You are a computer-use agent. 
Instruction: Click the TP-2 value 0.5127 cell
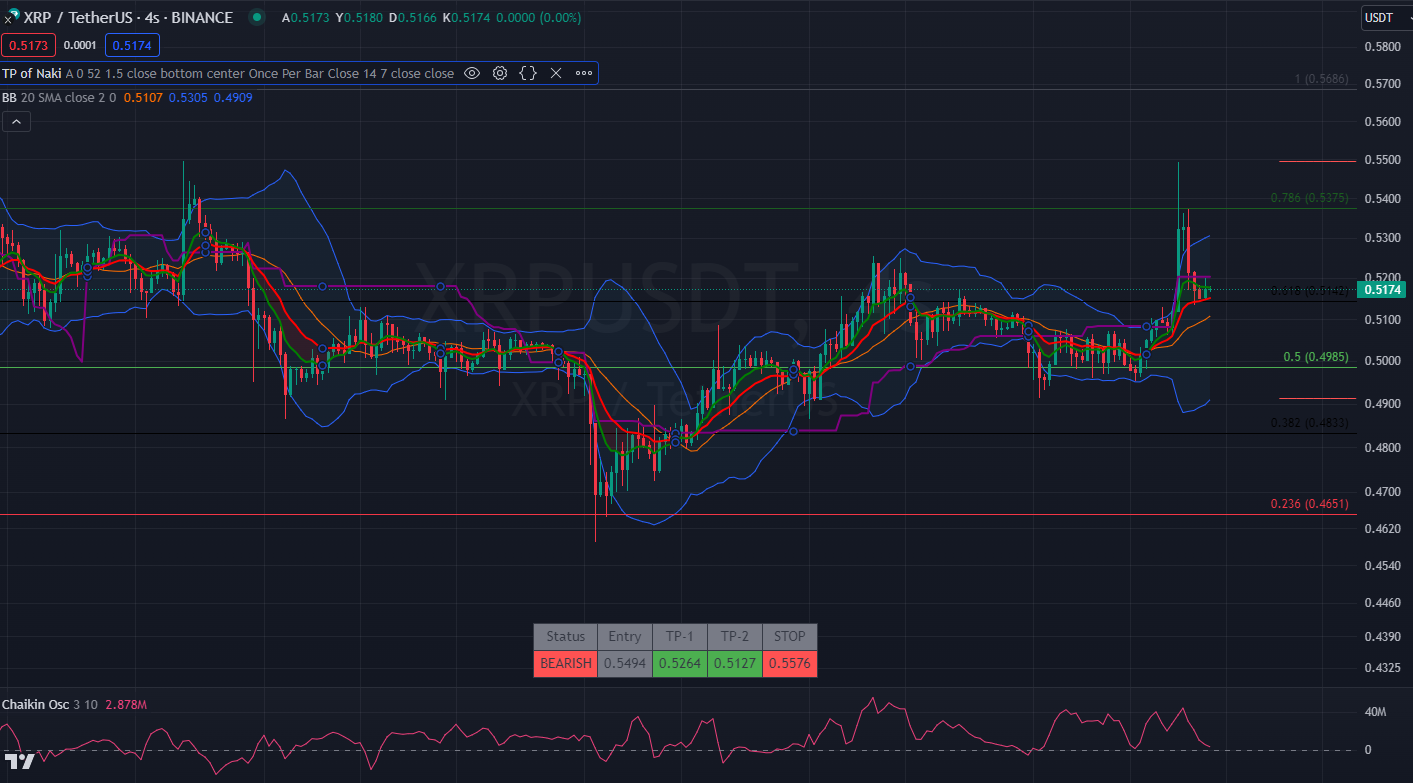pyautogui.click(x=735, y=663)
